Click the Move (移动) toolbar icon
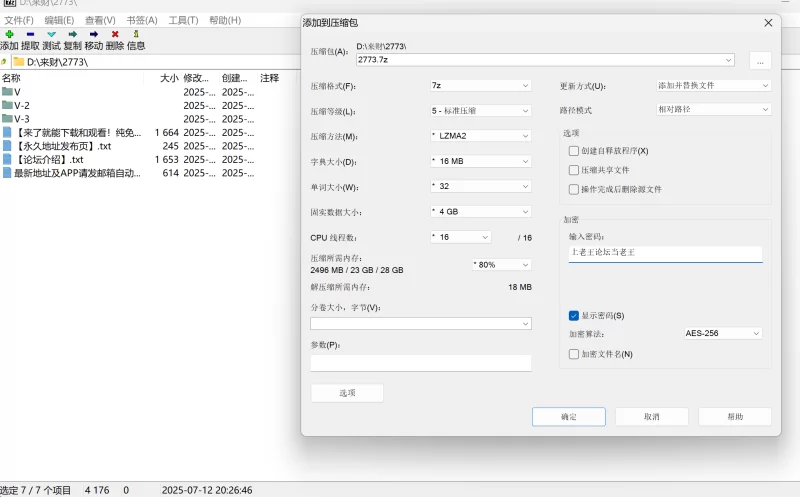The image size is (800, 497). (x=93, y=34)
